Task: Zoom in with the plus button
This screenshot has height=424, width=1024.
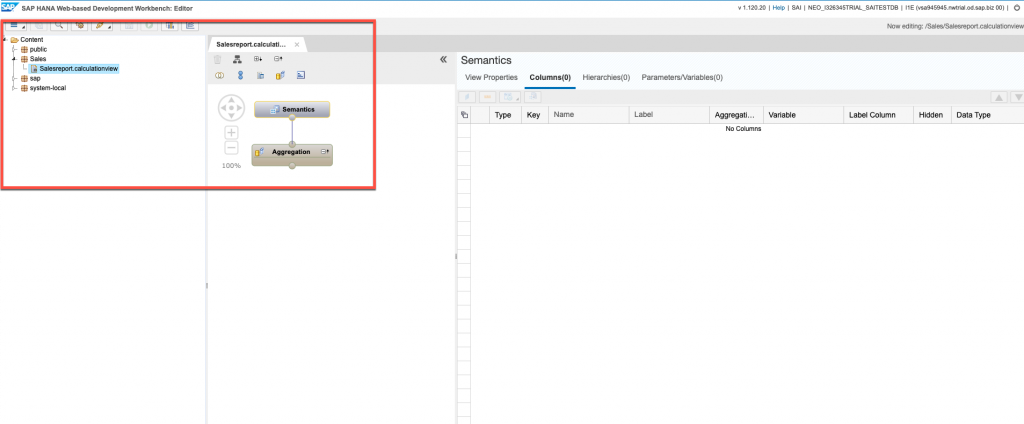Action: coord(231,133)
